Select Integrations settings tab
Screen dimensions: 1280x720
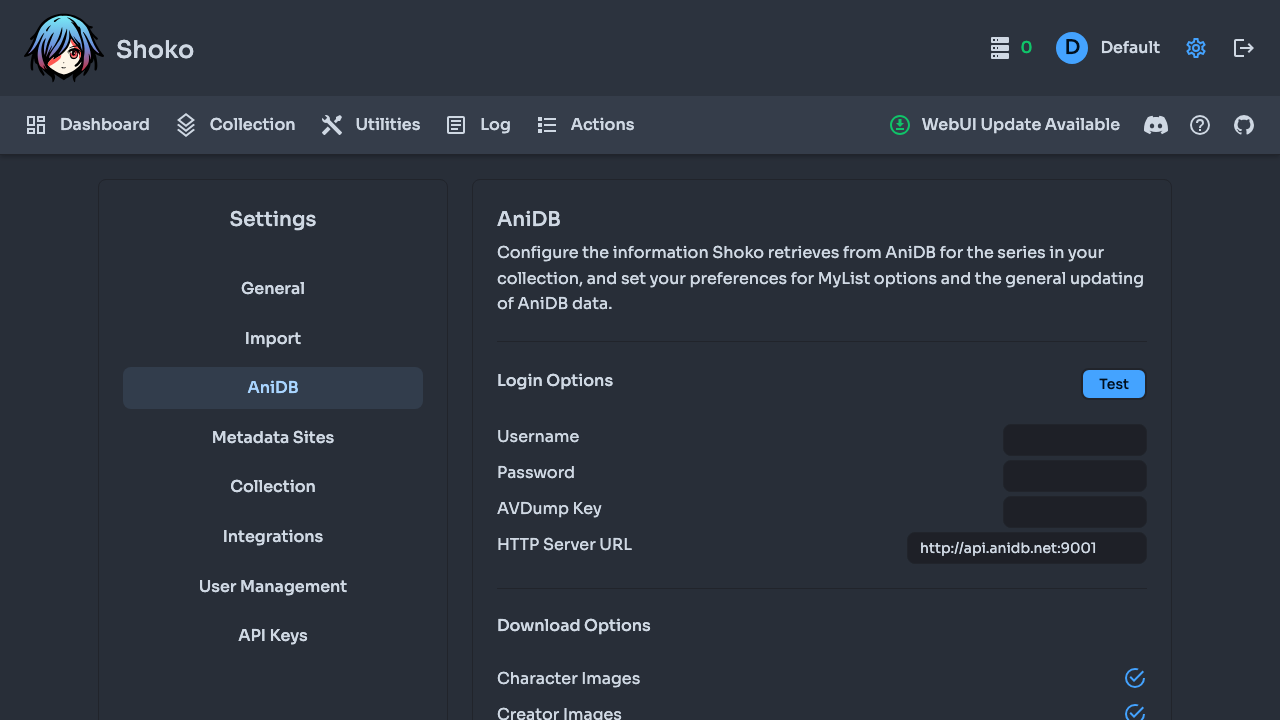[273, 536]
